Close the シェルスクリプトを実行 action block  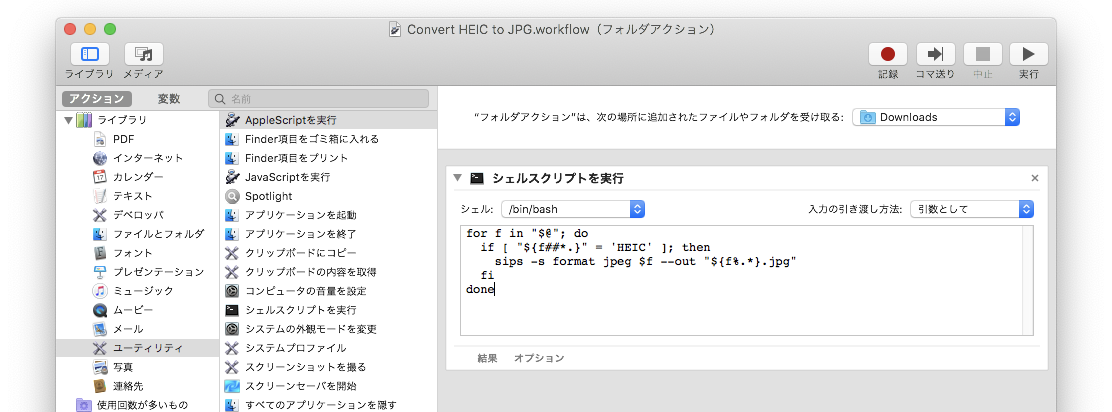click(x=1035, y=179)
